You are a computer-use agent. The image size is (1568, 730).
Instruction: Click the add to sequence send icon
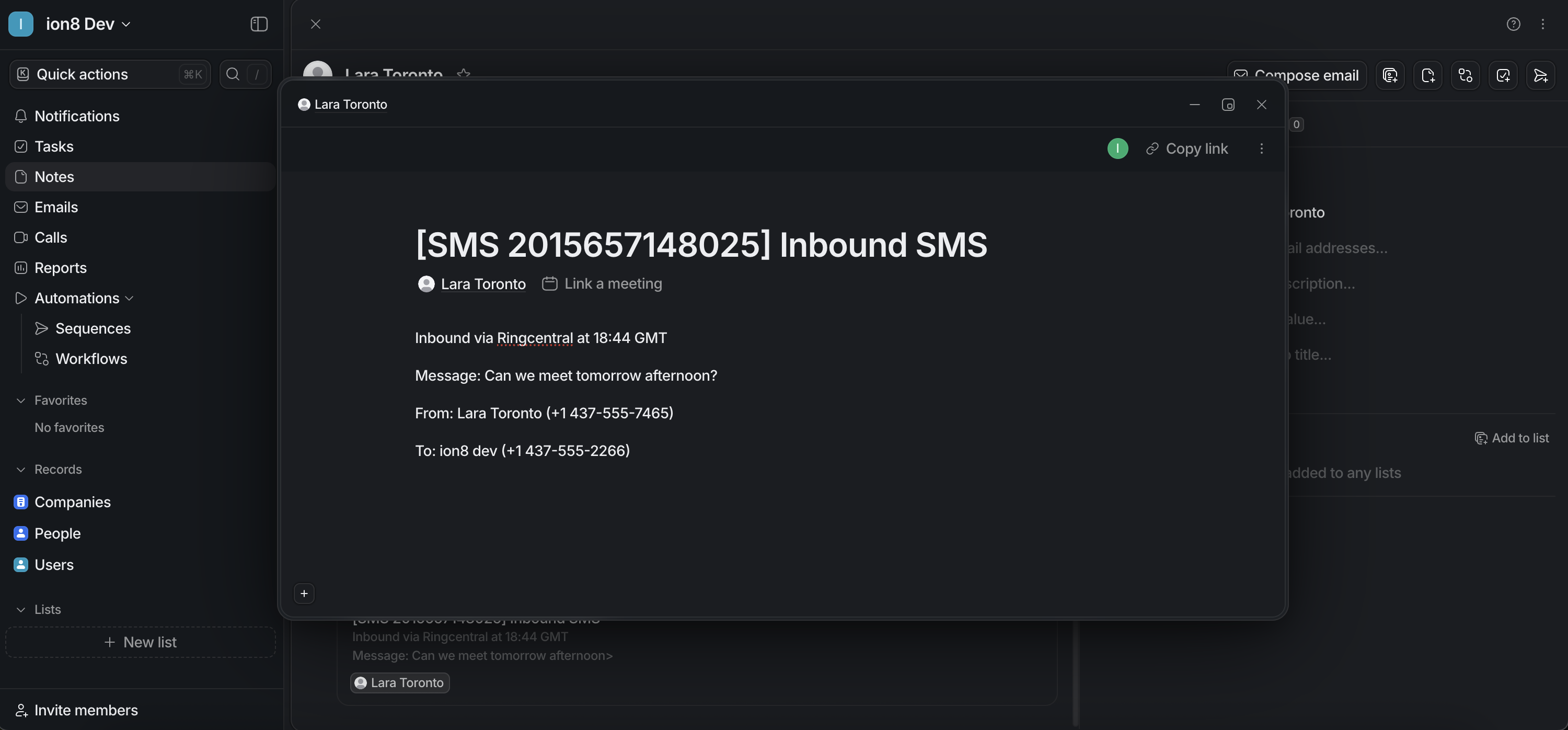click(1540, 75)
